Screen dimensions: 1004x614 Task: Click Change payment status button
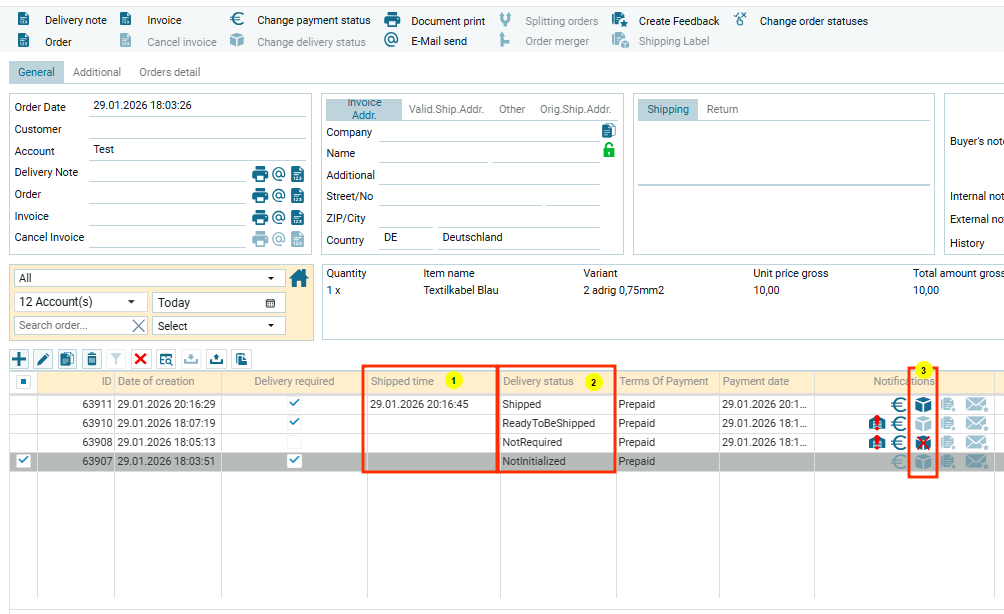[300, 20]
